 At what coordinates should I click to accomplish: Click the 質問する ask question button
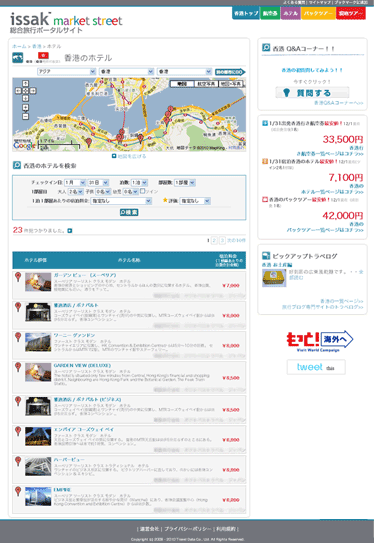click(x=312, y=92)
